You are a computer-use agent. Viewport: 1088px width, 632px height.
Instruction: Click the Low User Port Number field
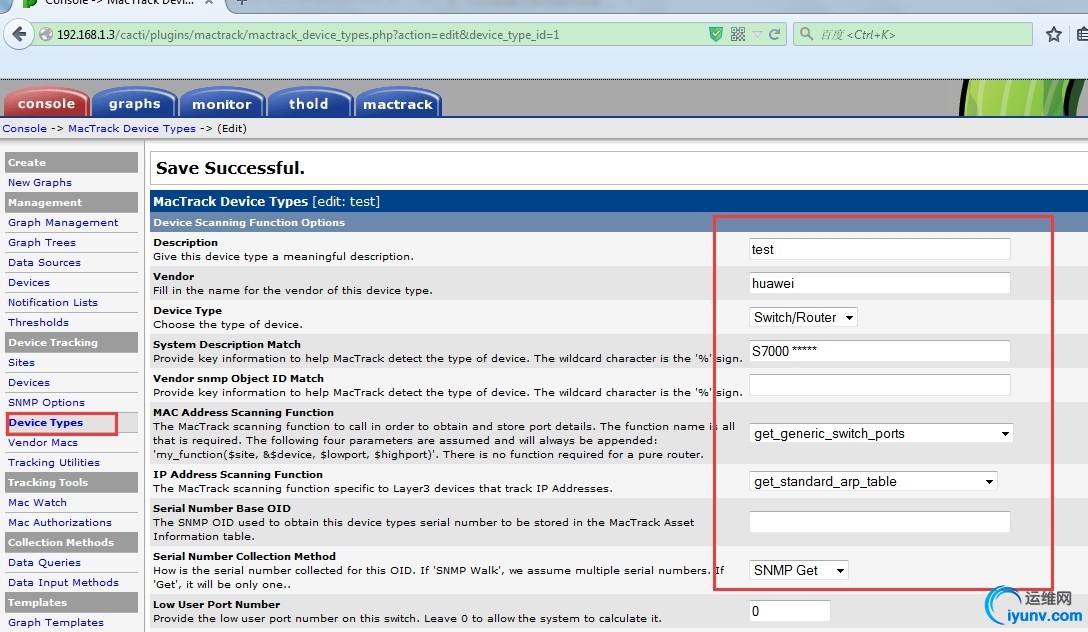click(x=790, y=611)
